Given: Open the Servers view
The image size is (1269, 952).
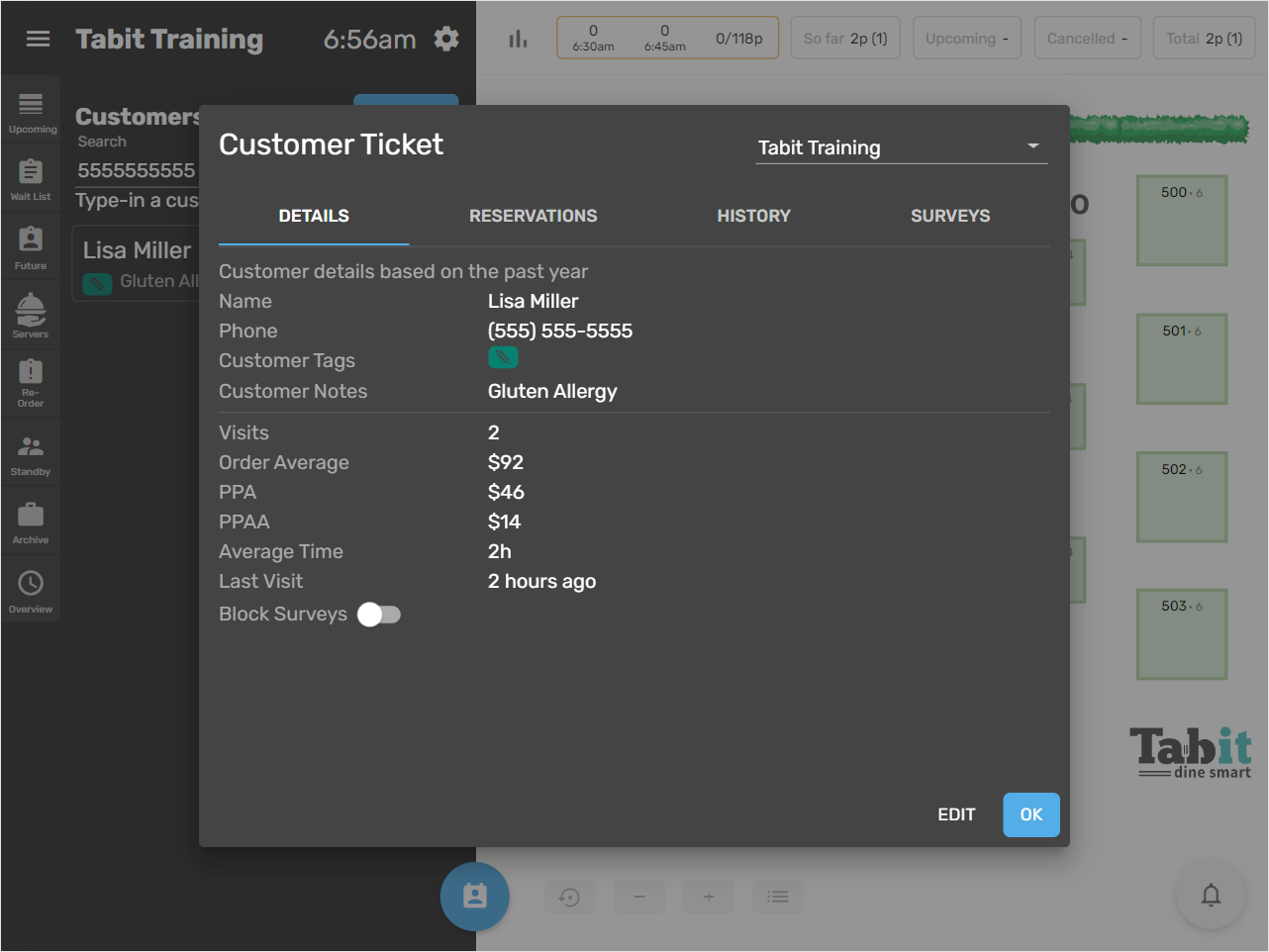Looking at the screenshot, I should coord(31,315).
